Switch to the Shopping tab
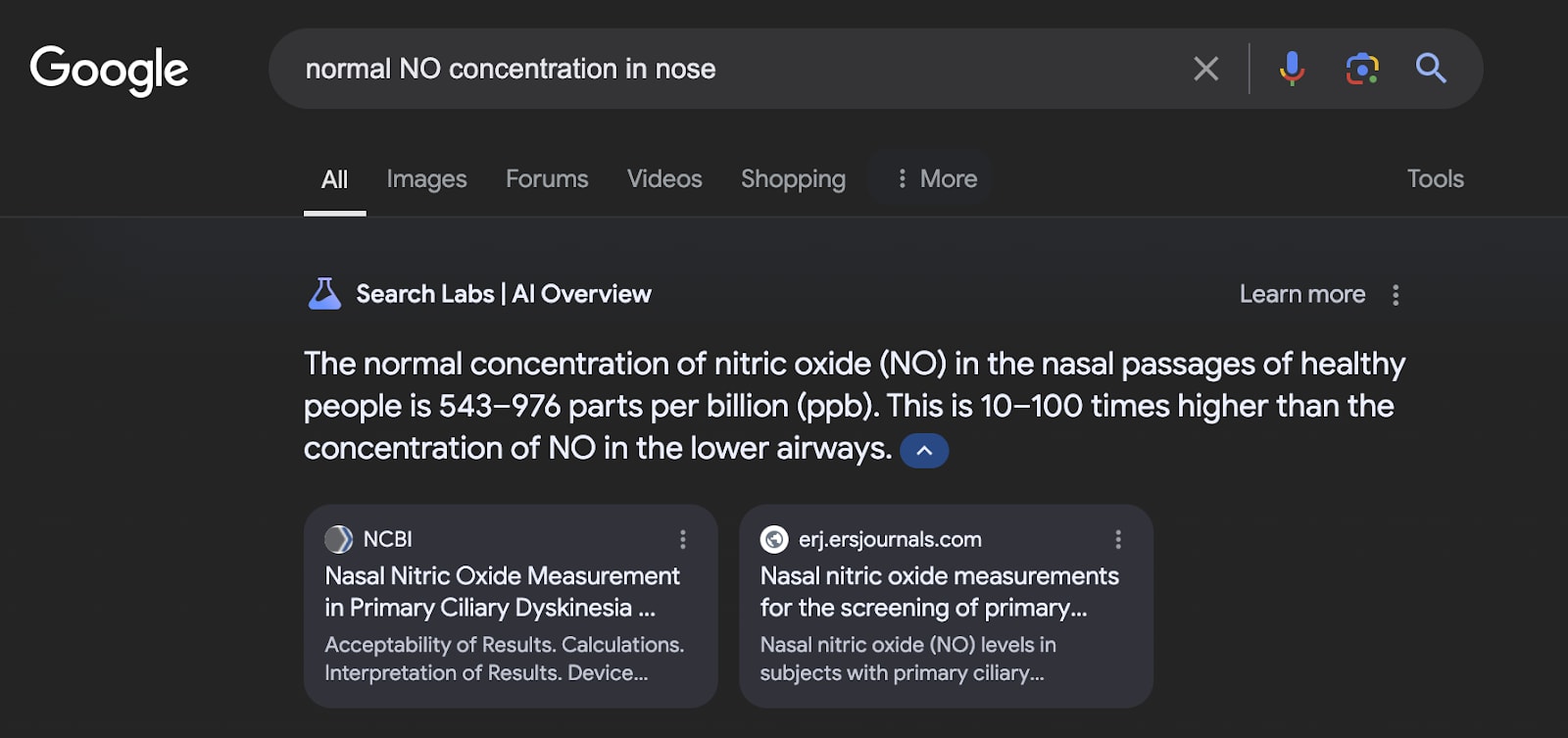The width and height of the screenshot is (1568, 738). click(x=793, y=179)
